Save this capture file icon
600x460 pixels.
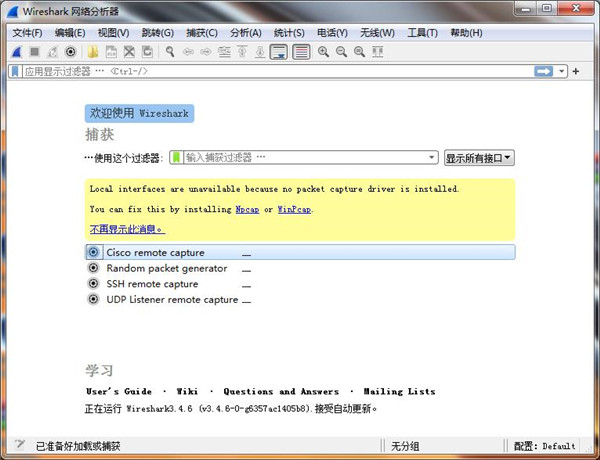coord(111,52)
